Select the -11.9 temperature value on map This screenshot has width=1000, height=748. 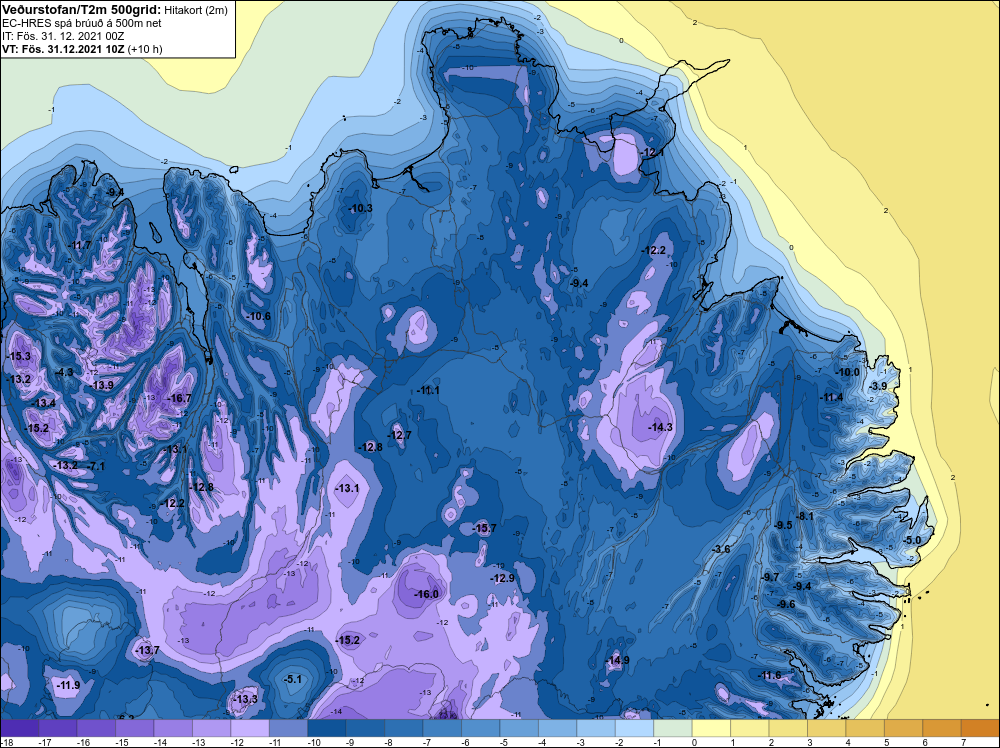pos(68,686)
